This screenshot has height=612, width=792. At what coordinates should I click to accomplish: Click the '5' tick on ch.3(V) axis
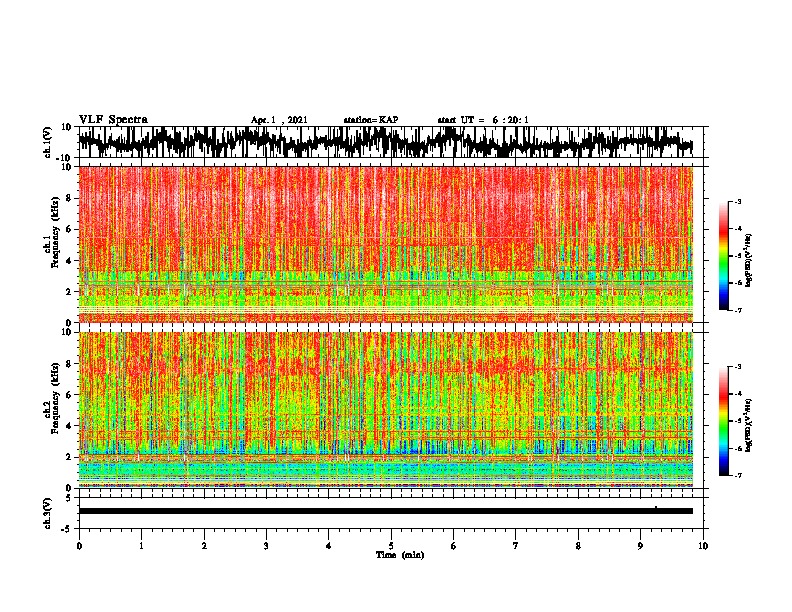[70, 498]
